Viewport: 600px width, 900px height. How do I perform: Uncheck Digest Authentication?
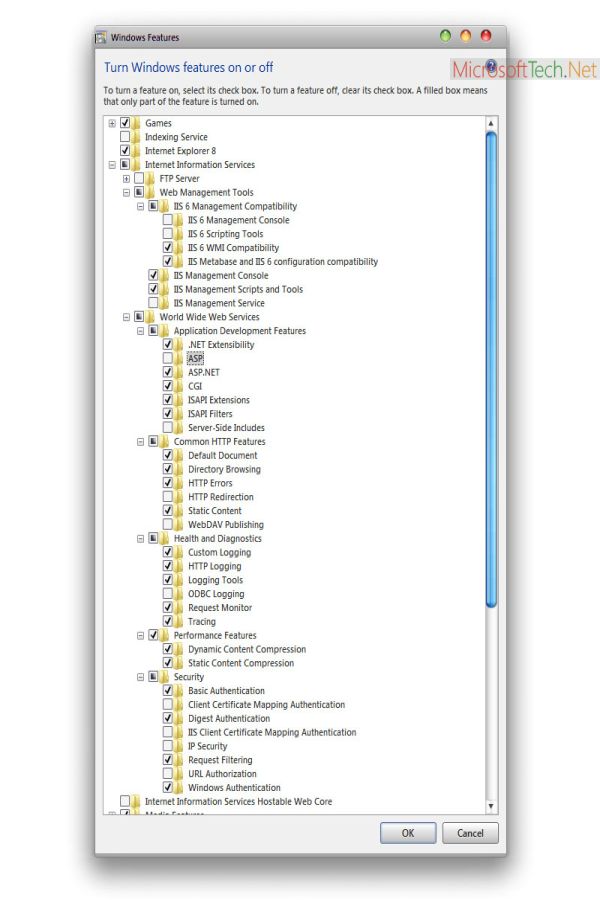click(168, 717)
